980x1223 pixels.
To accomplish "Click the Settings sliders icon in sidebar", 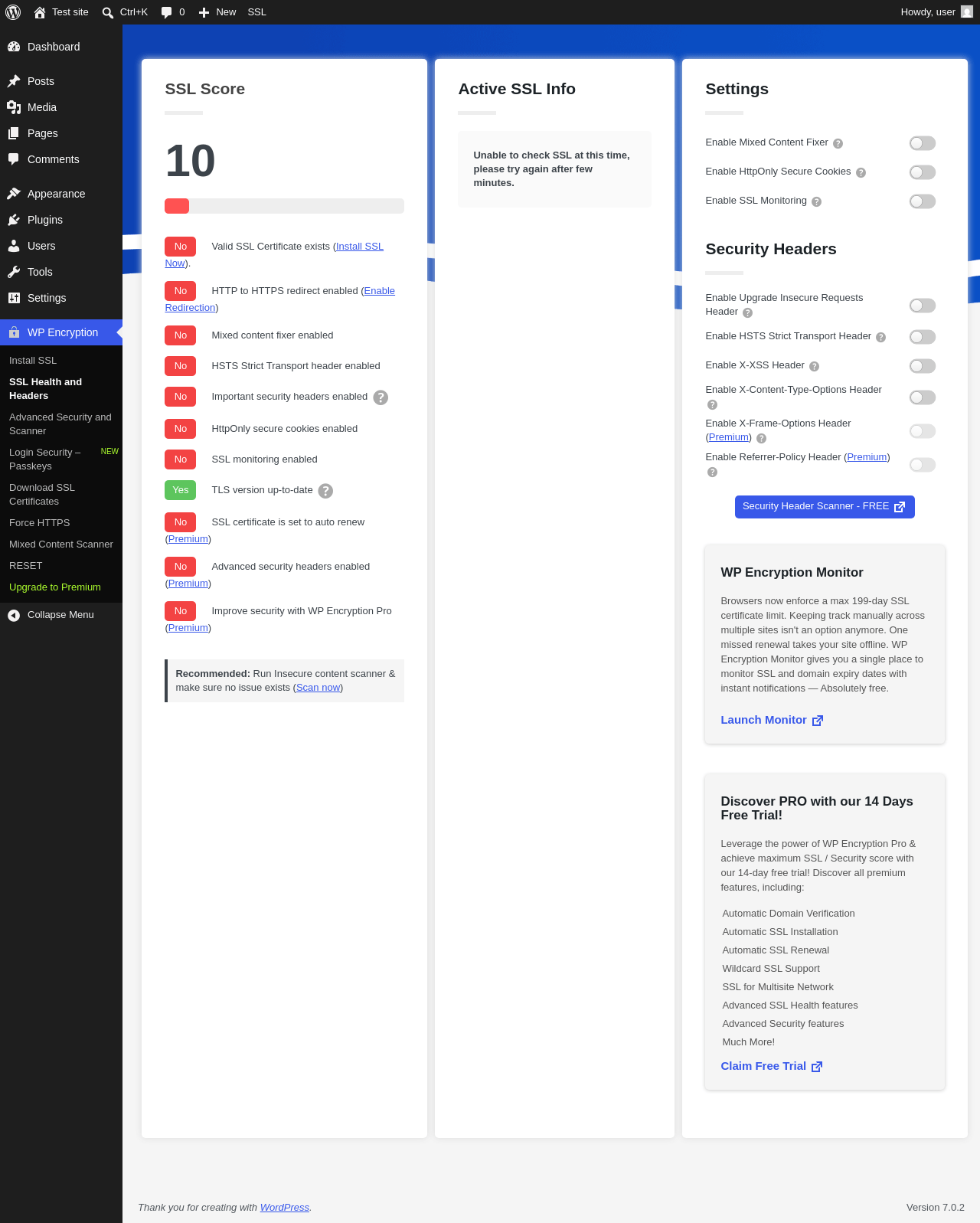I will click(14, 298).
